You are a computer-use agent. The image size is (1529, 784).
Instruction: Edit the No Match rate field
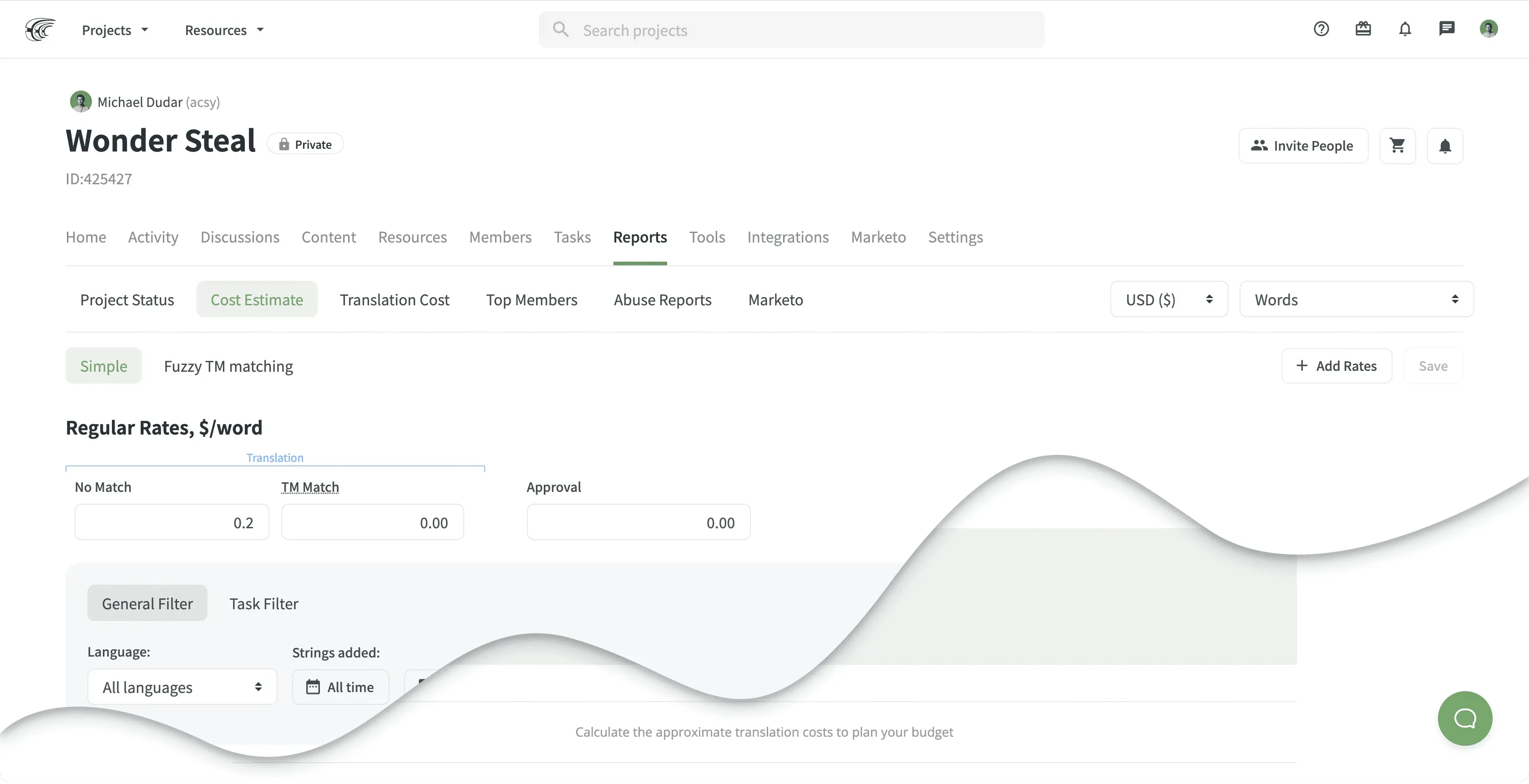point(172,522)
